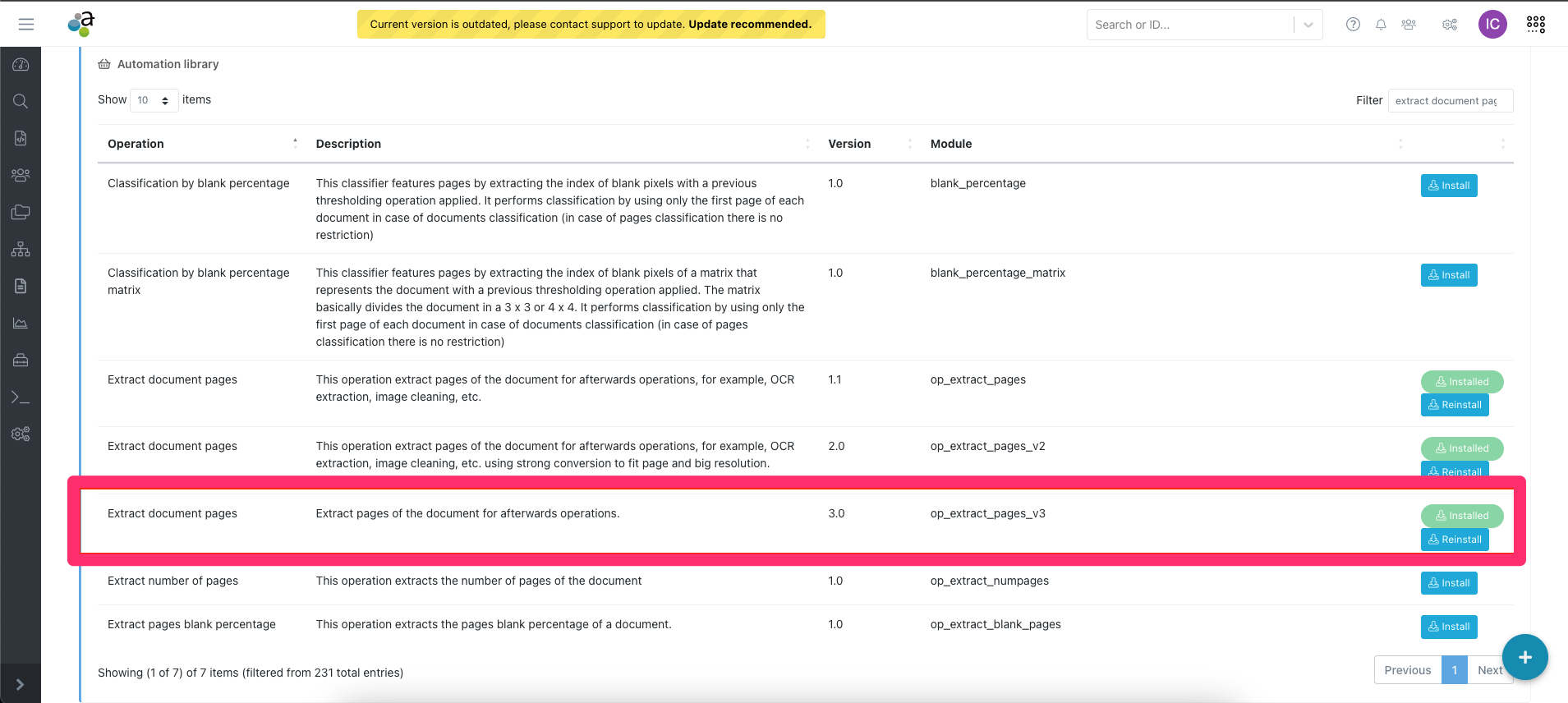This screenshot has height=703, width=1568.
Task: Click the notification bell icon
Action: click(x=1381, y=25)
